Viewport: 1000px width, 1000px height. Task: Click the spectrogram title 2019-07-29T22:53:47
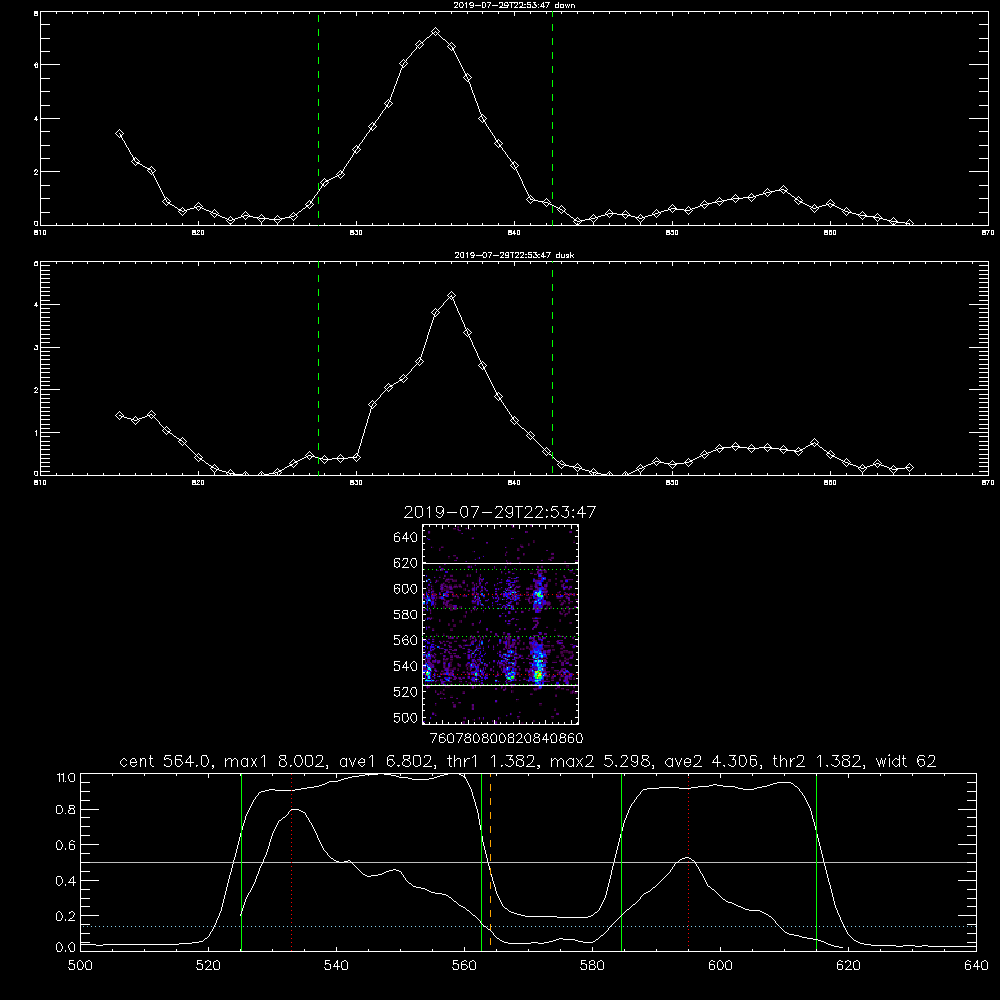tap(500, 512)
